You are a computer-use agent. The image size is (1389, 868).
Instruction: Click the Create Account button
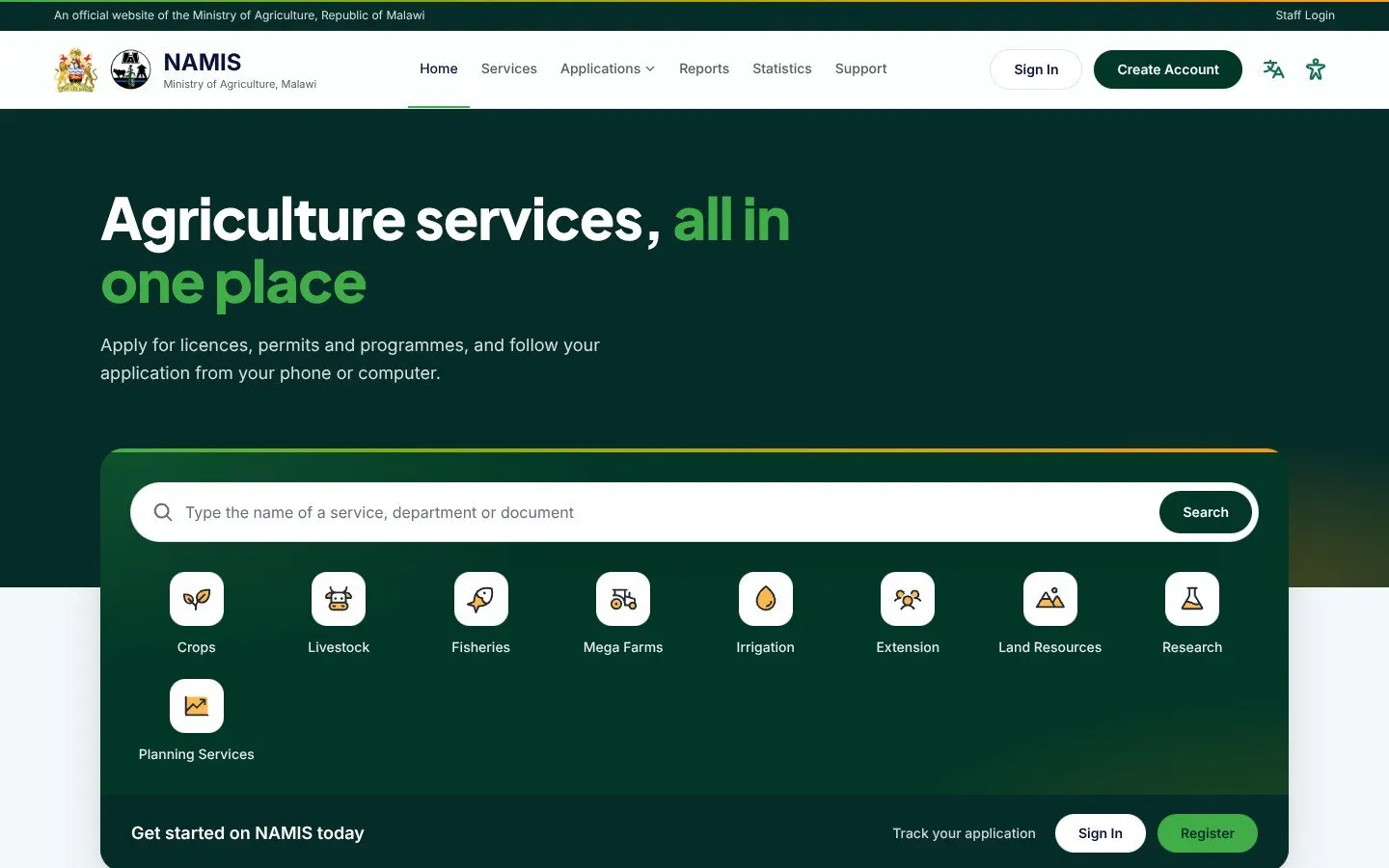point(1168,69)
